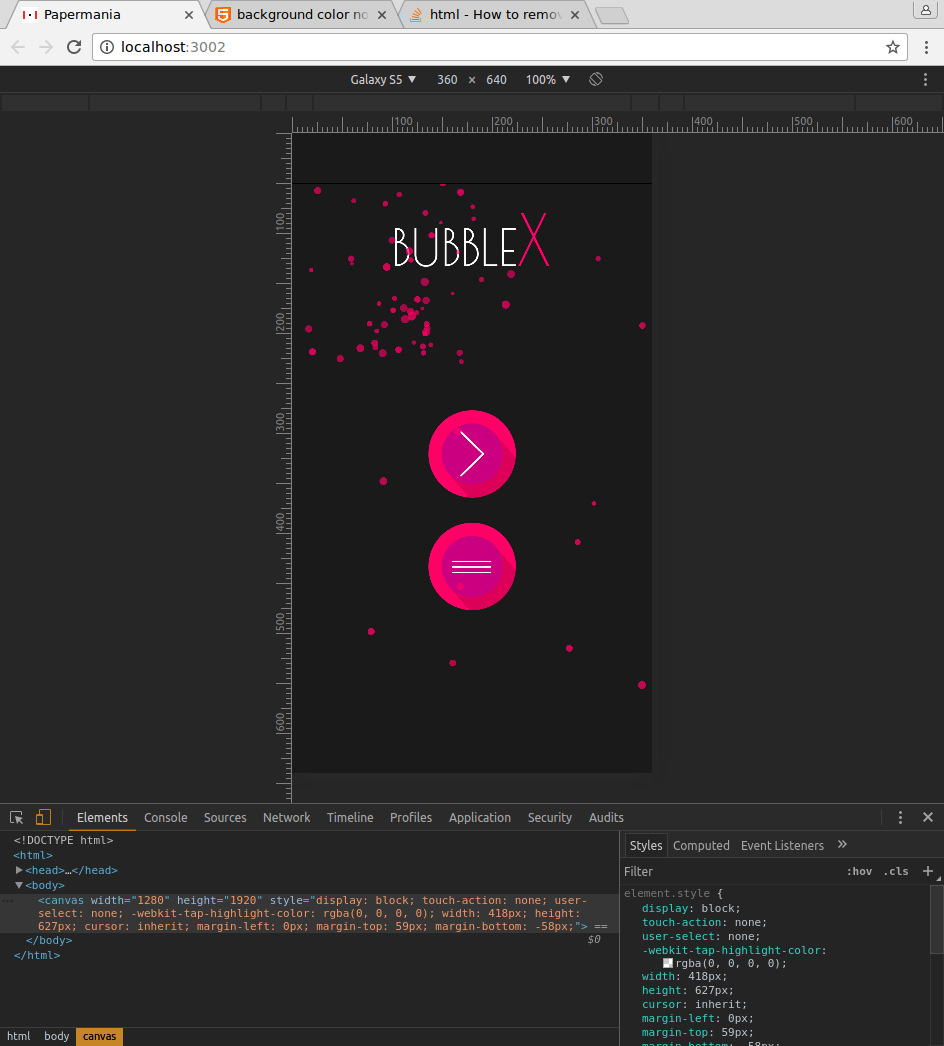Add new style rule plus icon

click(x=928, y=871)
